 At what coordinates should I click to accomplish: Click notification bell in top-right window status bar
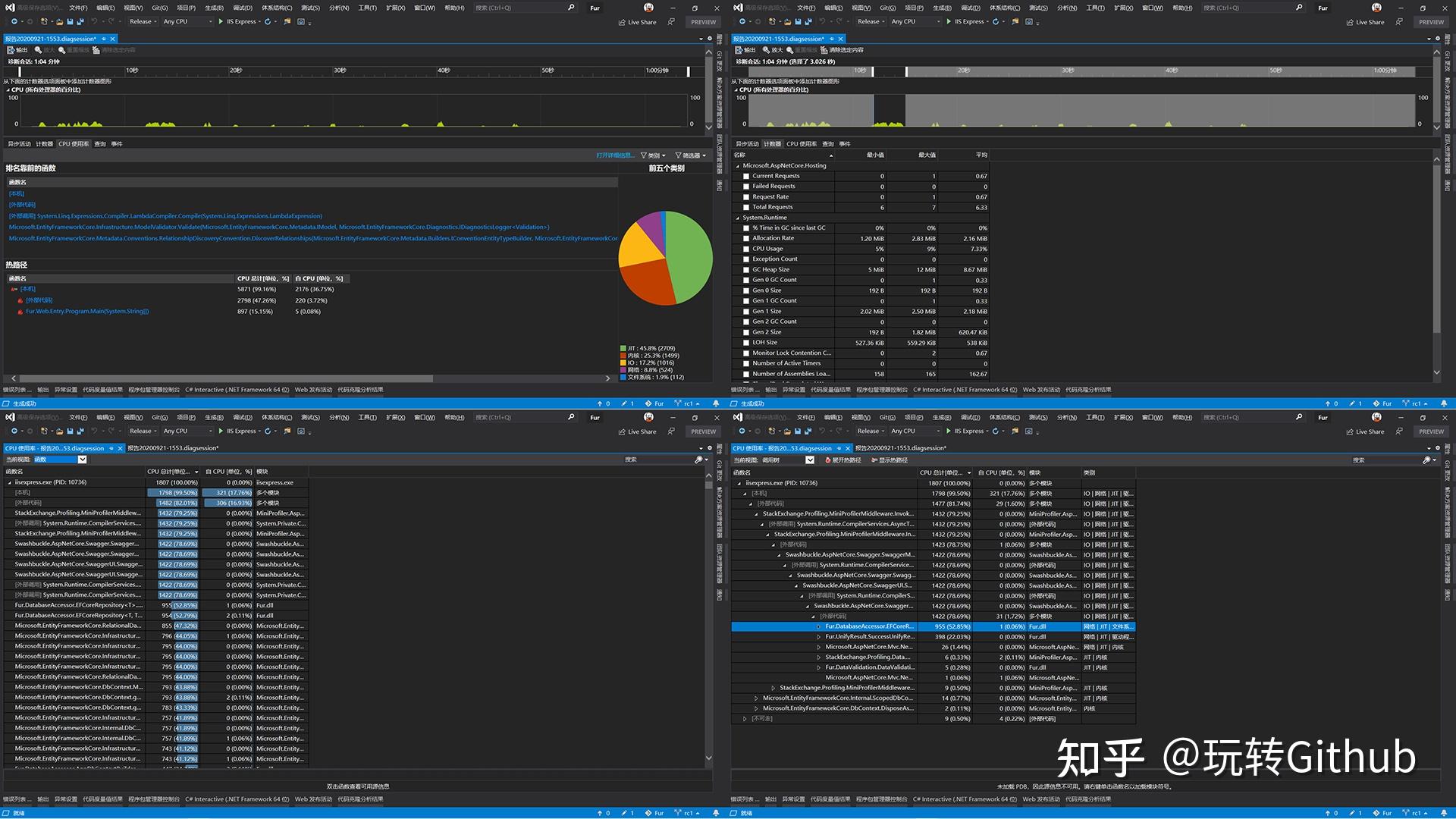[1444, 403]
